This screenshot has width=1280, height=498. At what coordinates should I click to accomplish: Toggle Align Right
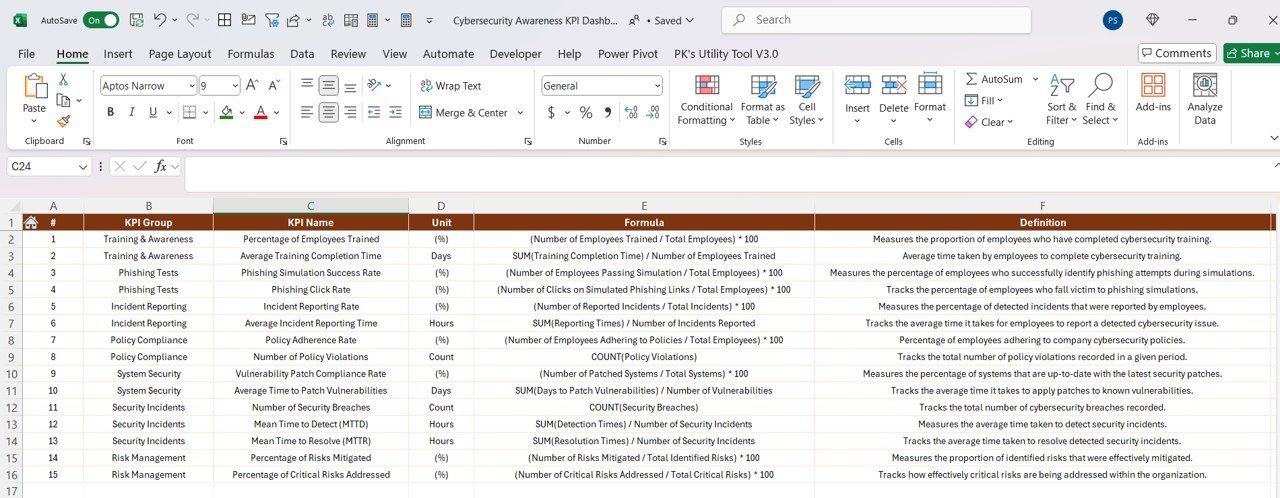pos(349,112)
